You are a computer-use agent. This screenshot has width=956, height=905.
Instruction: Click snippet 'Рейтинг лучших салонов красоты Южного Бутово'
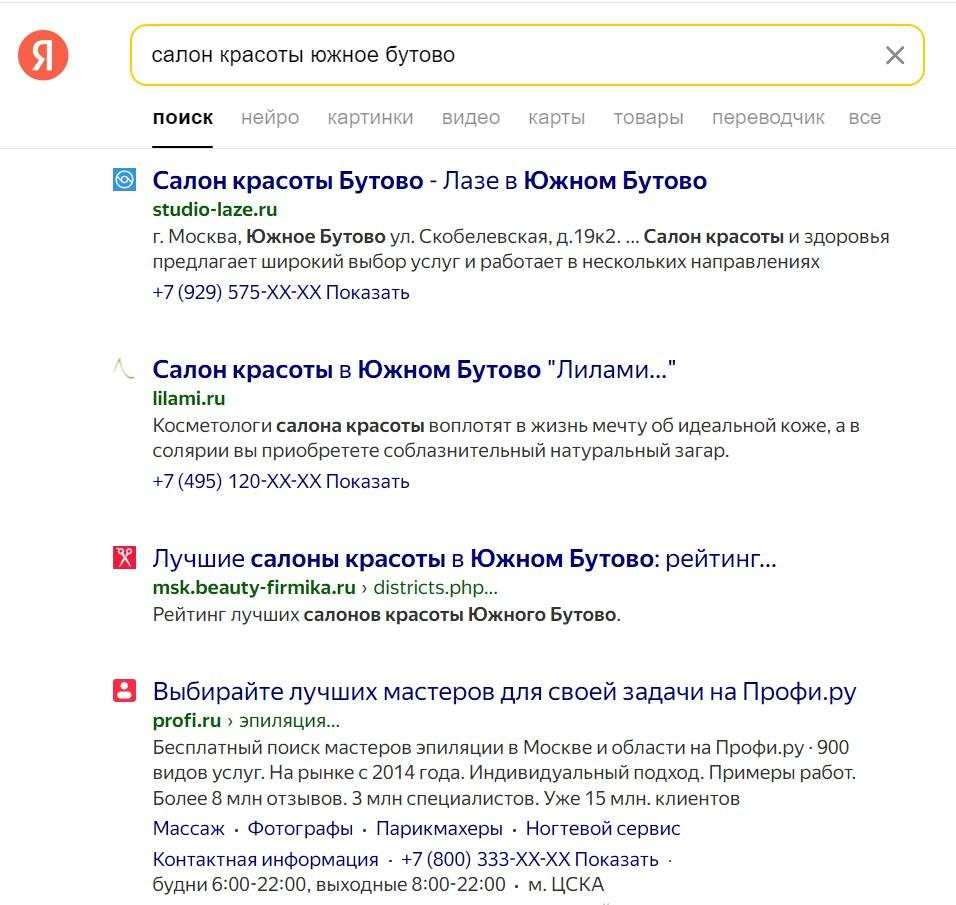[x=387, y=614]
